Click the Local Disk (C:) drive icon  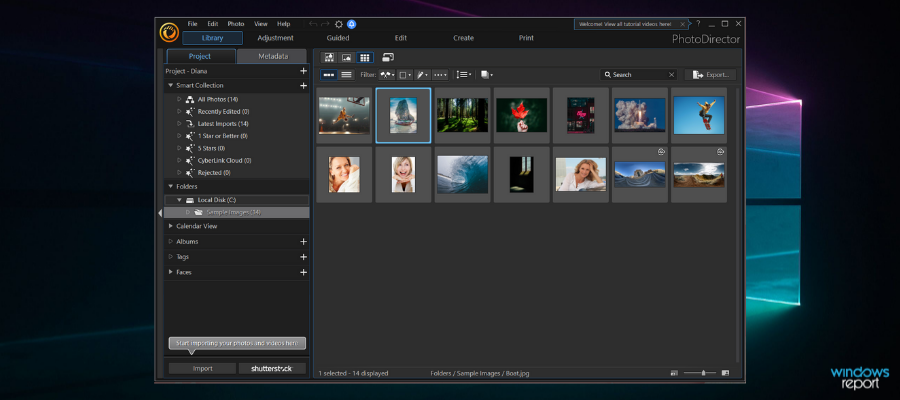tap(190, 200)
